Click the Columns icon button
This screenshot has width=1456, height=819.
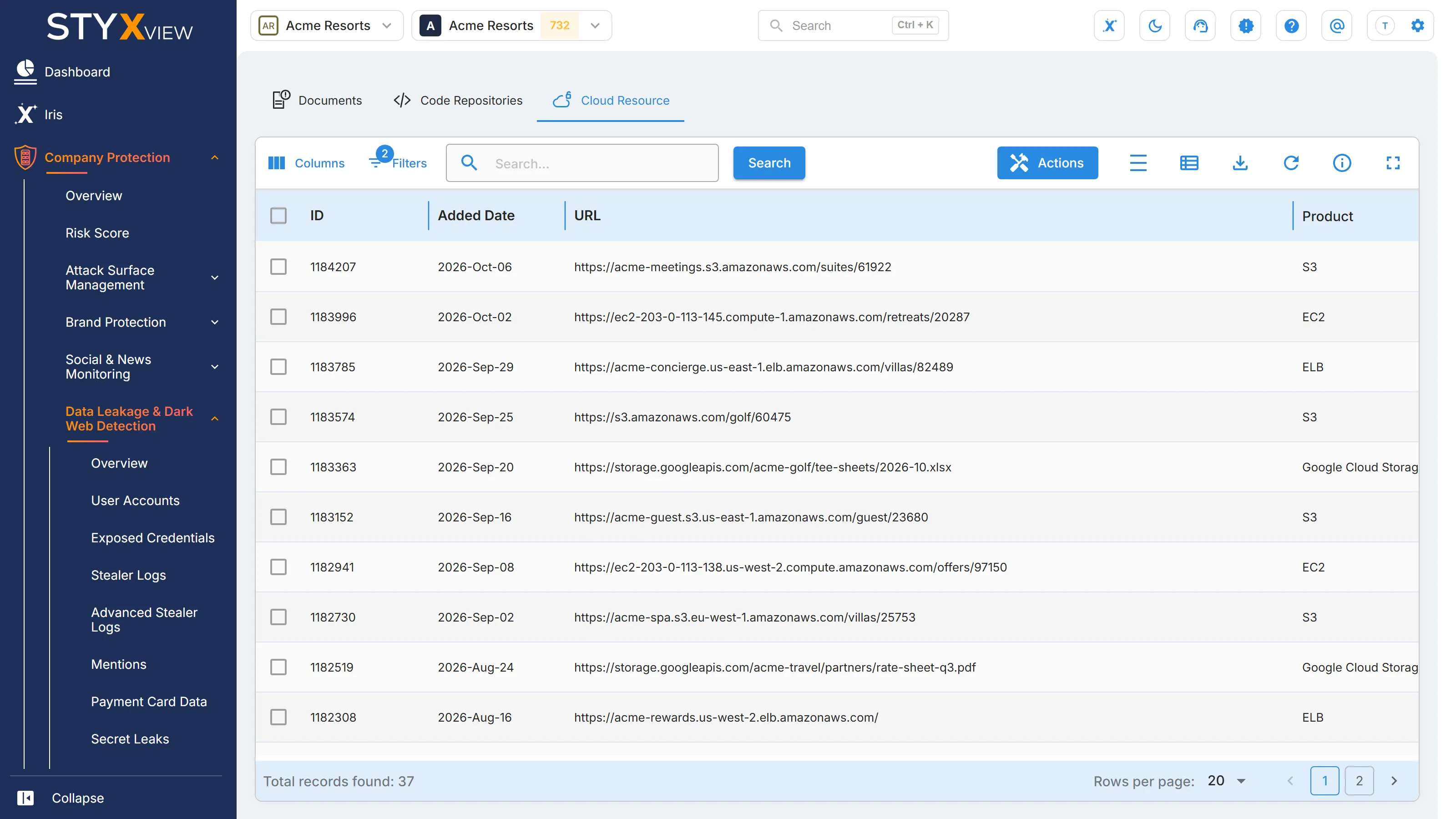point(306,163)
